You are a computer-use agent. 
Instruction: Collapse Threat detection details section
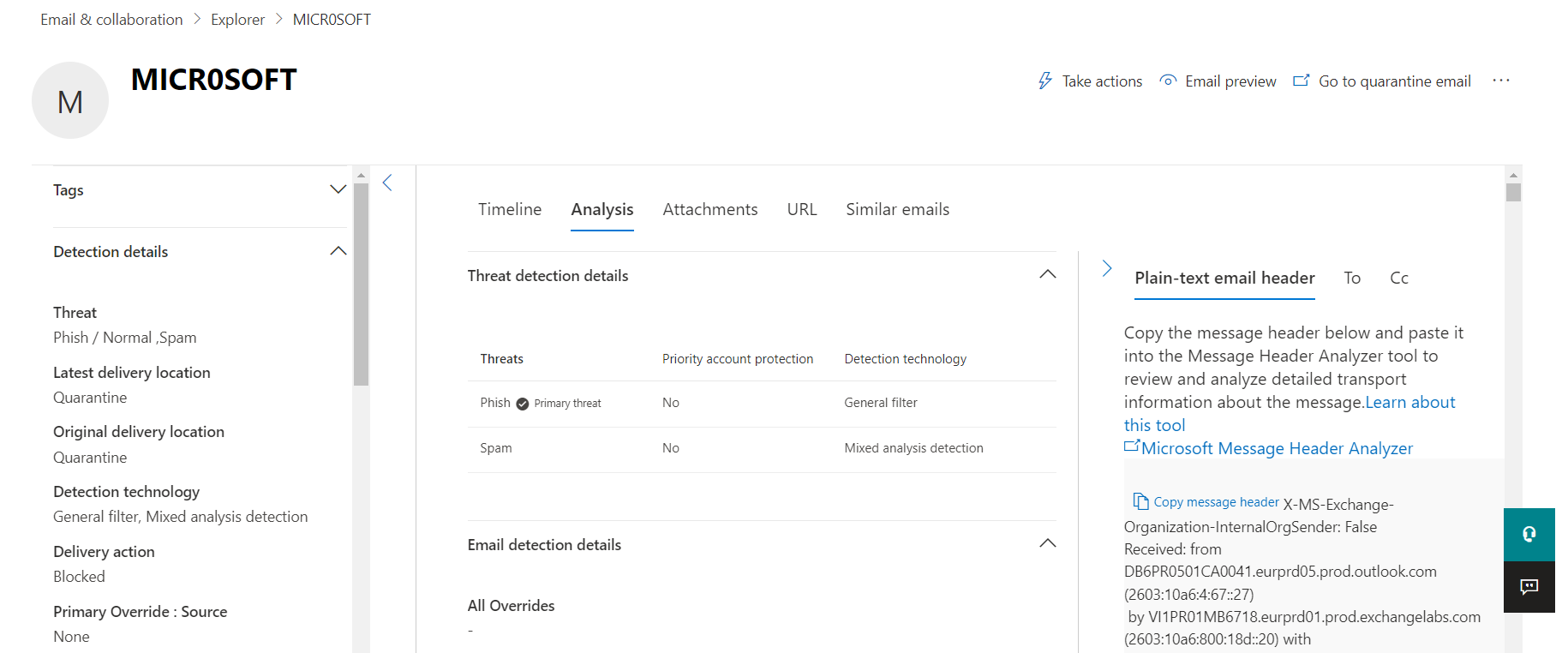[1047, 274]
